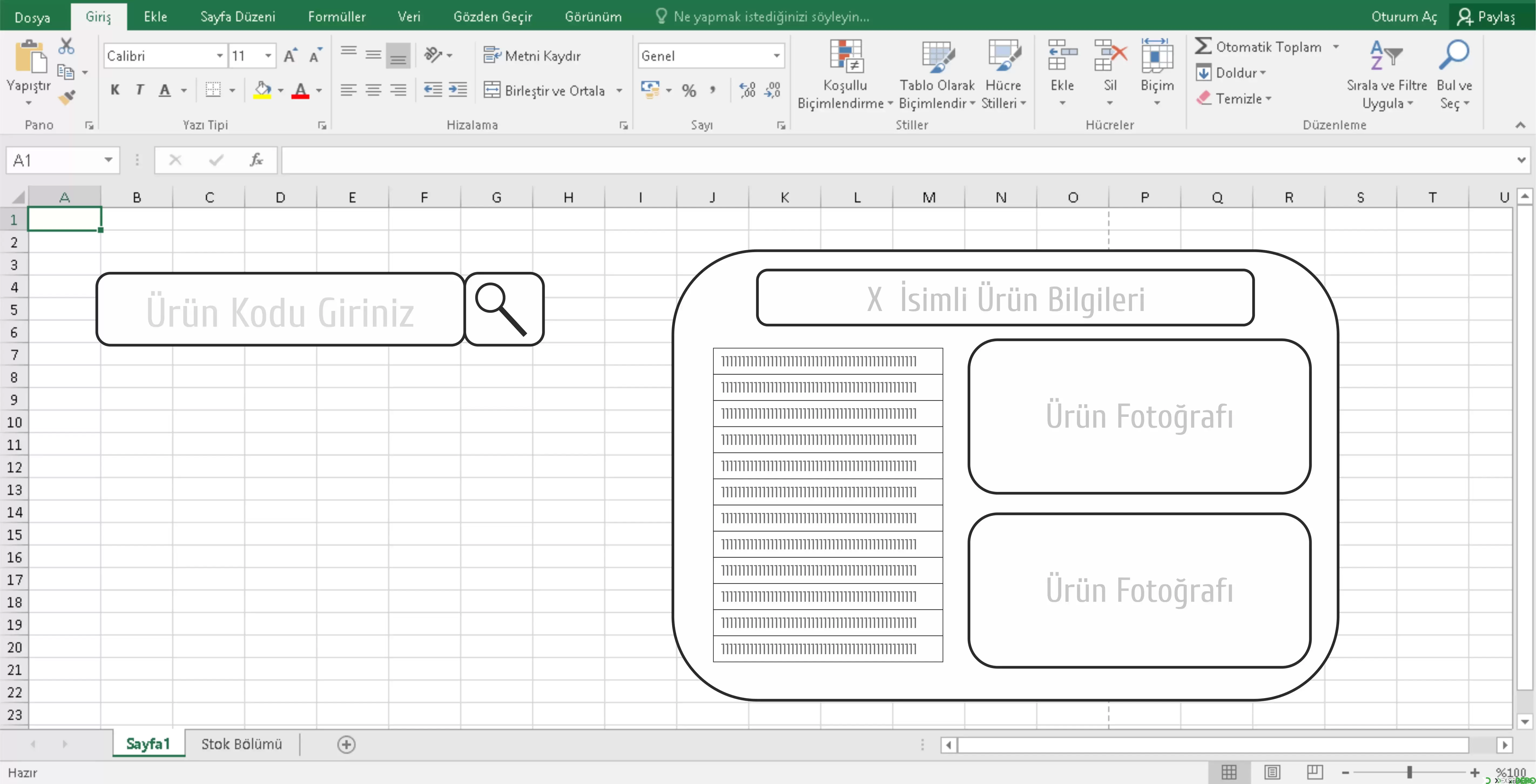
Task: Click the zoom slider handle
Action: coord(1410,772)
